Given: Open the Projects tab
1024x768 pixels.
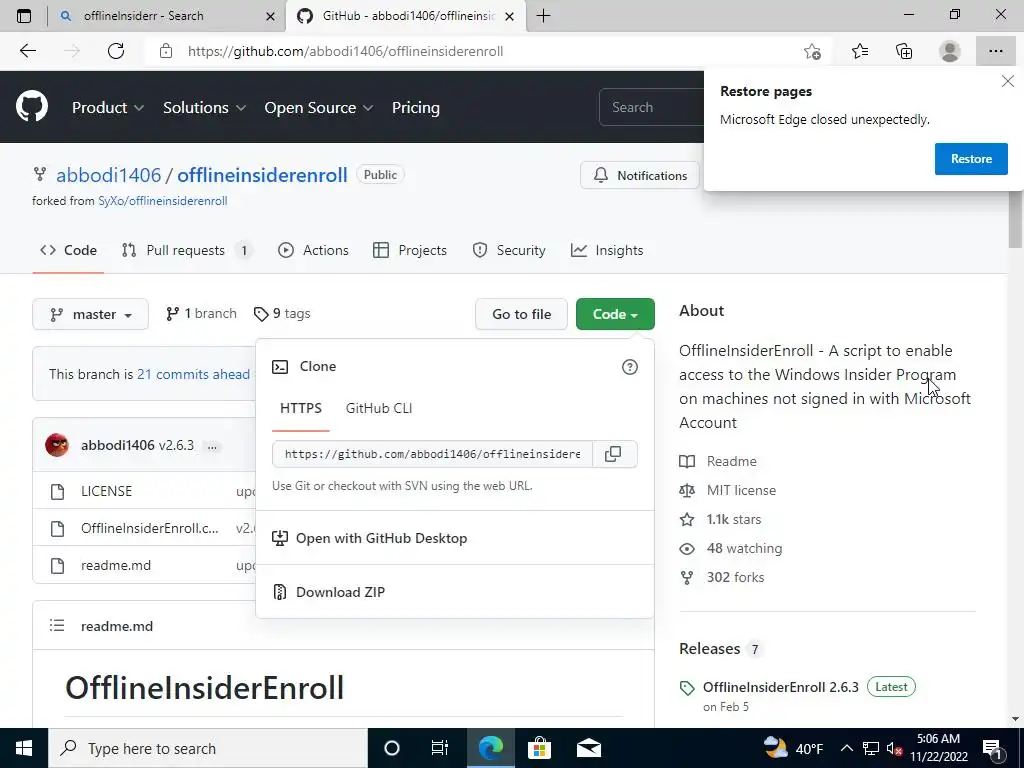Looking at the screenshot, I should point(410,250).
